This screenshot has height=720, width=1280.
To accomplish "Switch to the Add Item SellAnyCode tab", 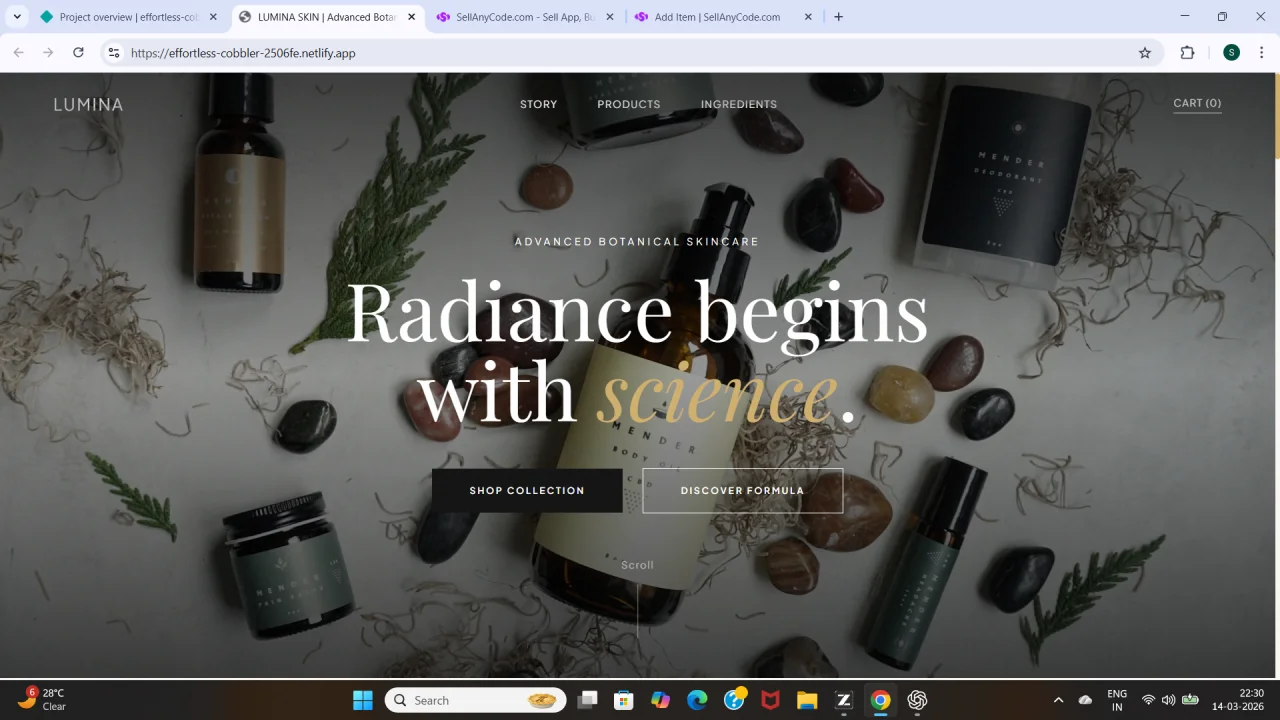I will (722, 17).
